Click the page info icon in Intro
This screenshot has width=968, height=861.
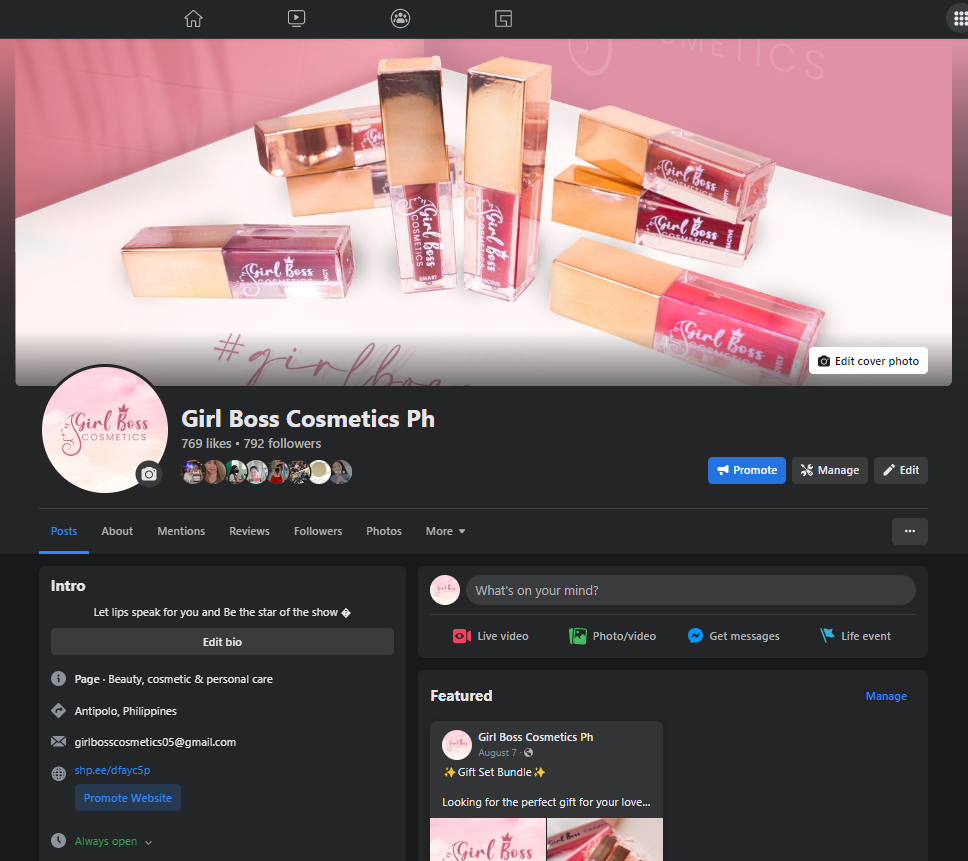59,679
